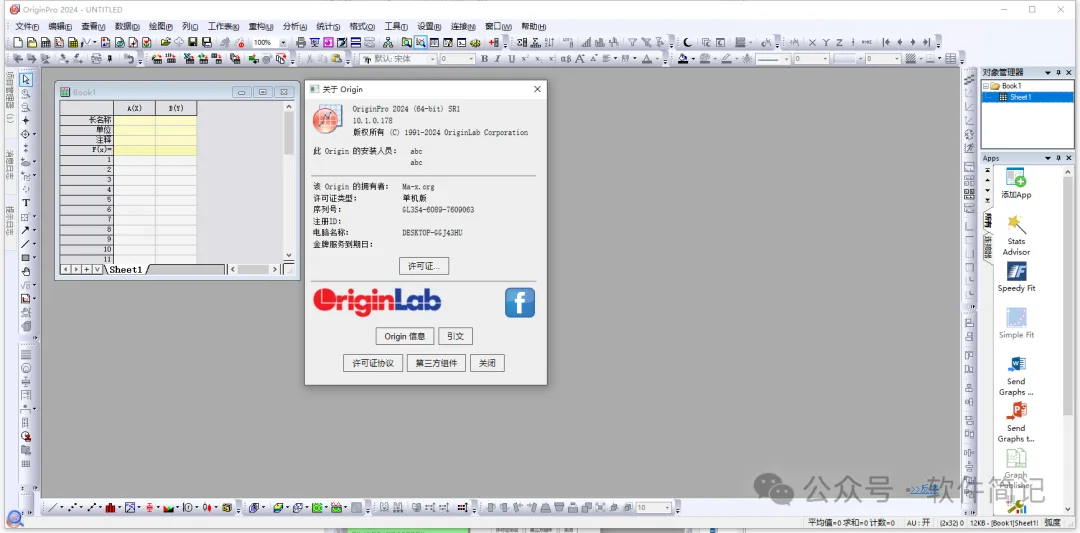
Task: Toggle Italic formatting button
Action: pyautogui.click(x=497, y=59)
